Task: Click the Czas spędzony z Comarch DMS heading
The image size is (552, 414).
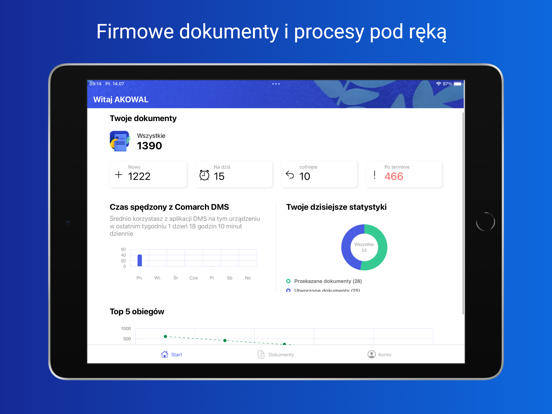Action: pyautogui.click(x=169, y=207)
